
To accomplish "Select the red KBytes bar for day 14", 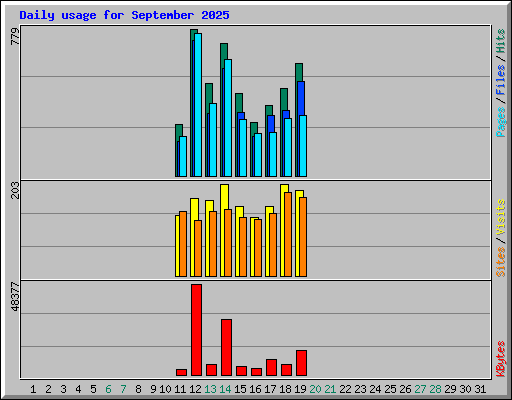I will tap(226, 348).
